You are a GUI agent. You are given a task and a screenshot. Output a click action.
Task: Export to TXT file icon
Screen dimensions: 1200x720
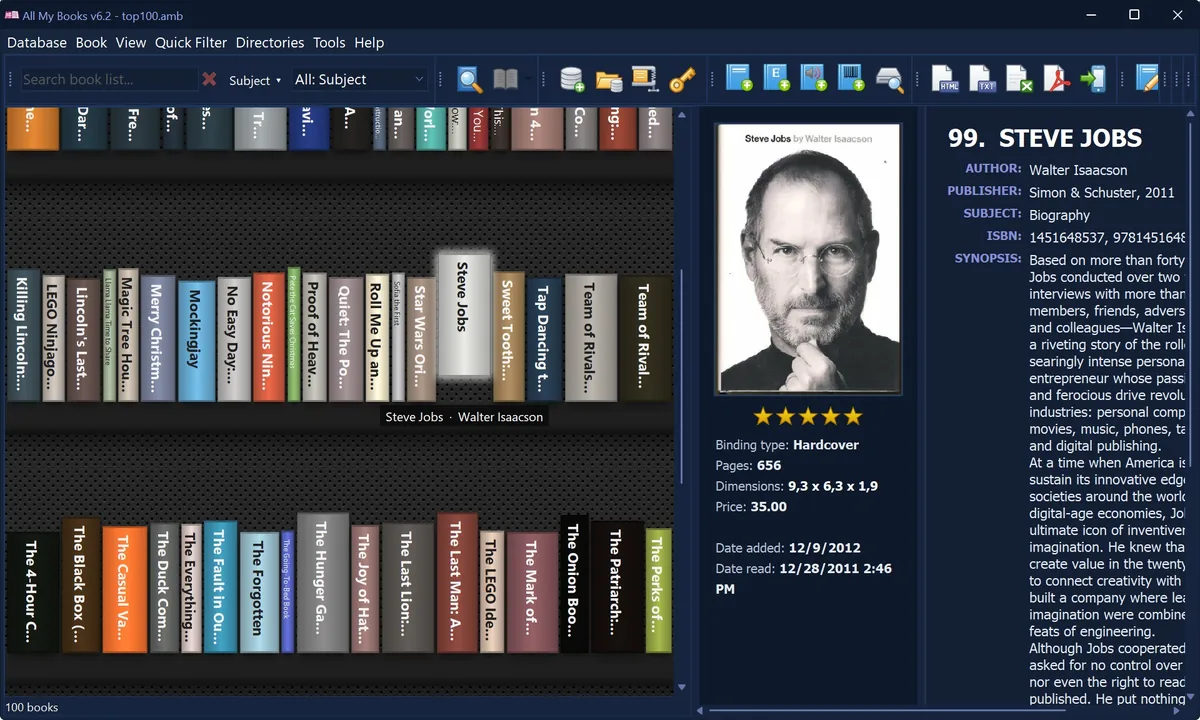pos(983,79)
